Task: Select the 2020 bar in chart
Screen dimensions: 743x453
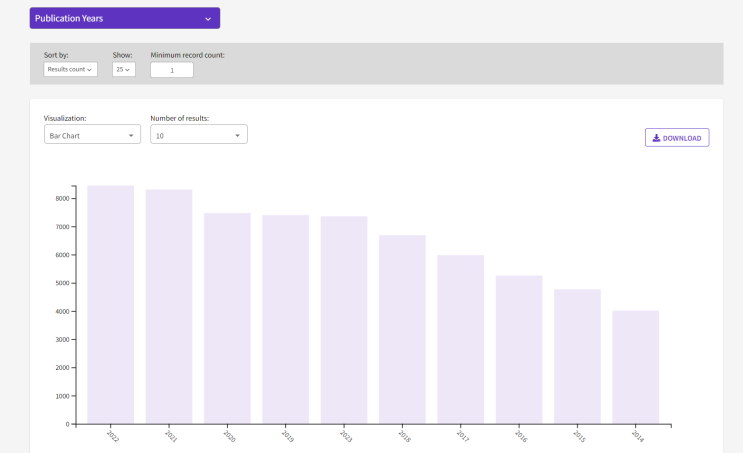Action: click(x=227, y=318)
